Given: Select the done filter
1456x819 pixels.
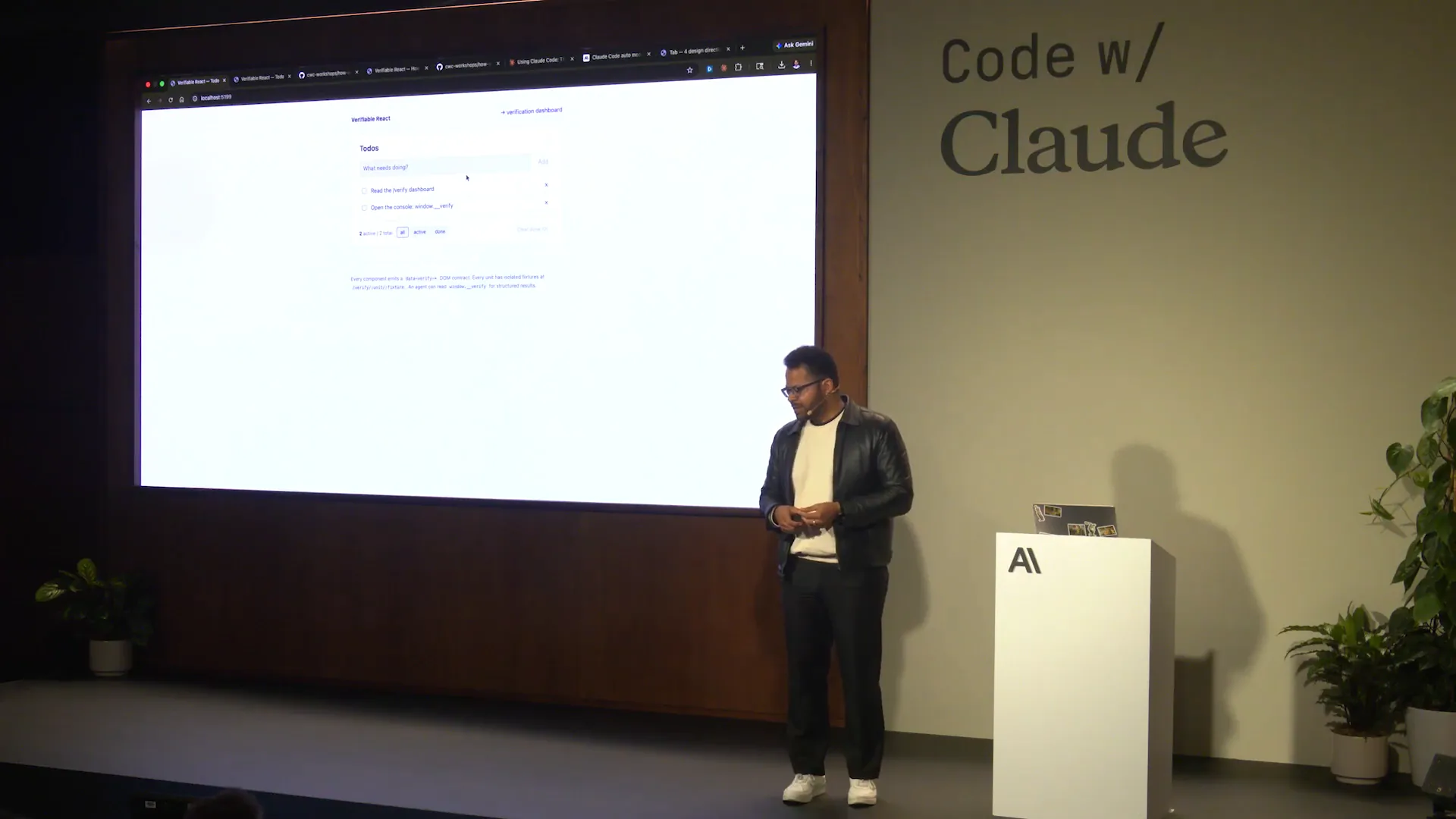Looking at the screenshot, I should (440, 231).
